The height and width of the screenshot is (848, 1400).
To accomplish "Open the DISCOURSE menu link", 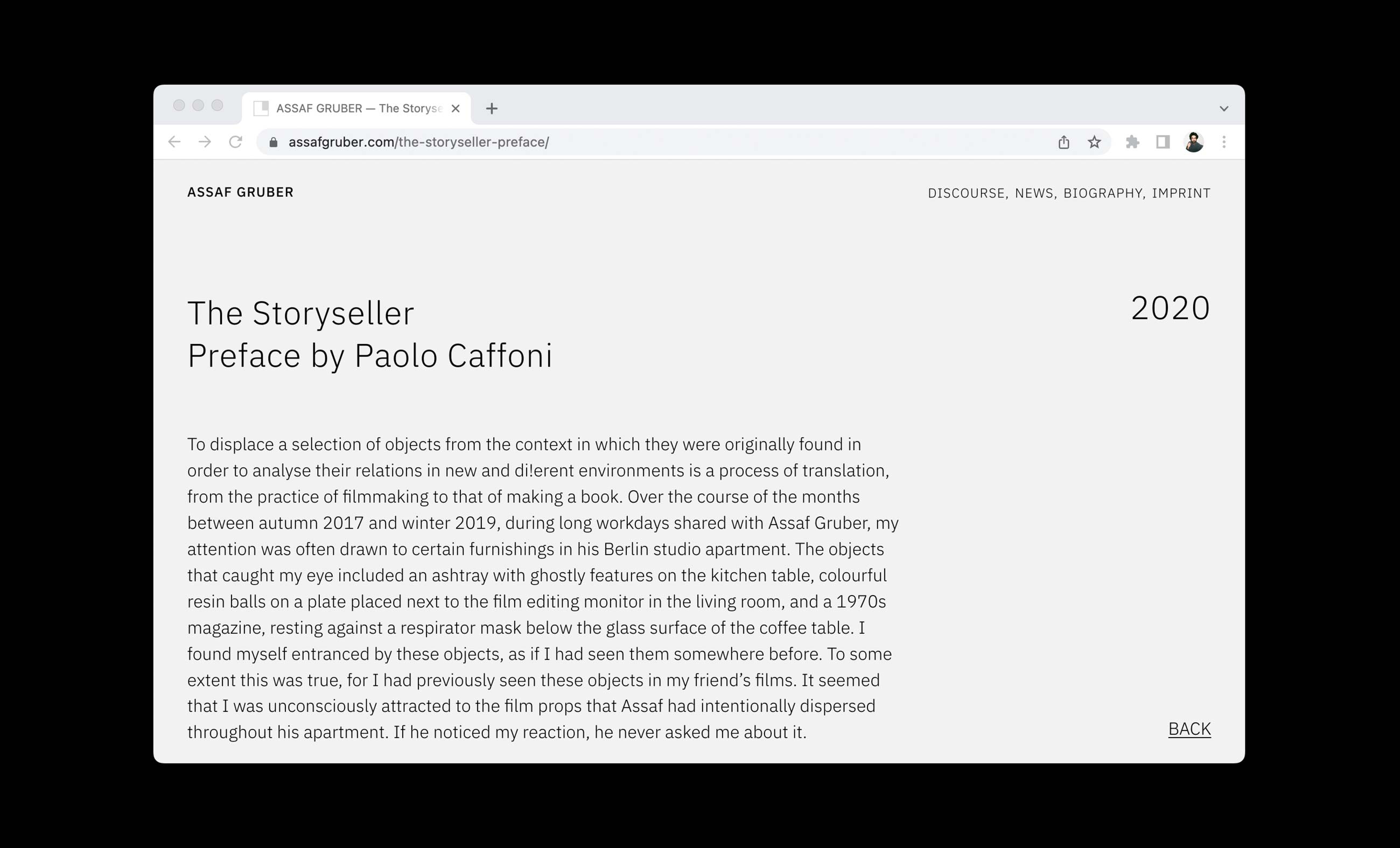I will [x=966, y=193].
